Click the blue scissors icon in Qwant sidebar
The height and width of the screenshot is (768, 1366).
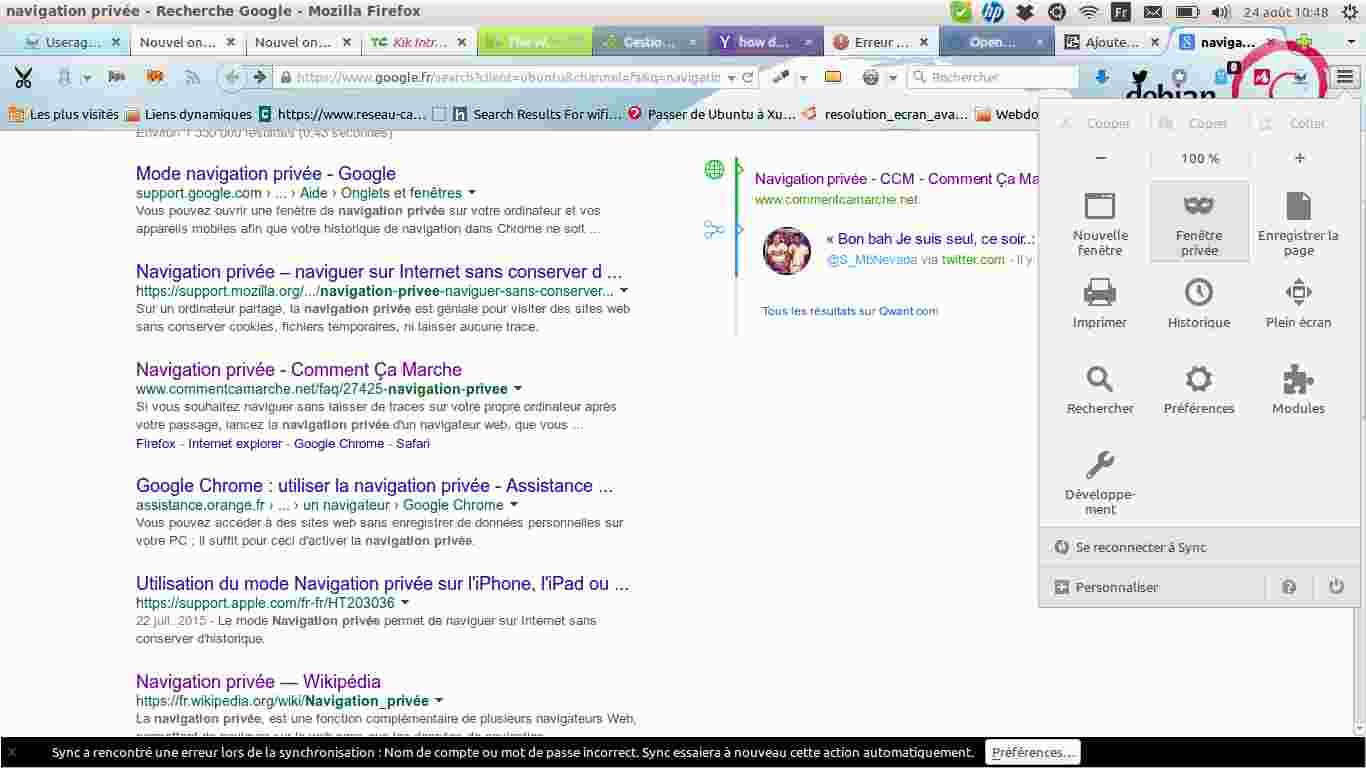[x=714, y=230]
